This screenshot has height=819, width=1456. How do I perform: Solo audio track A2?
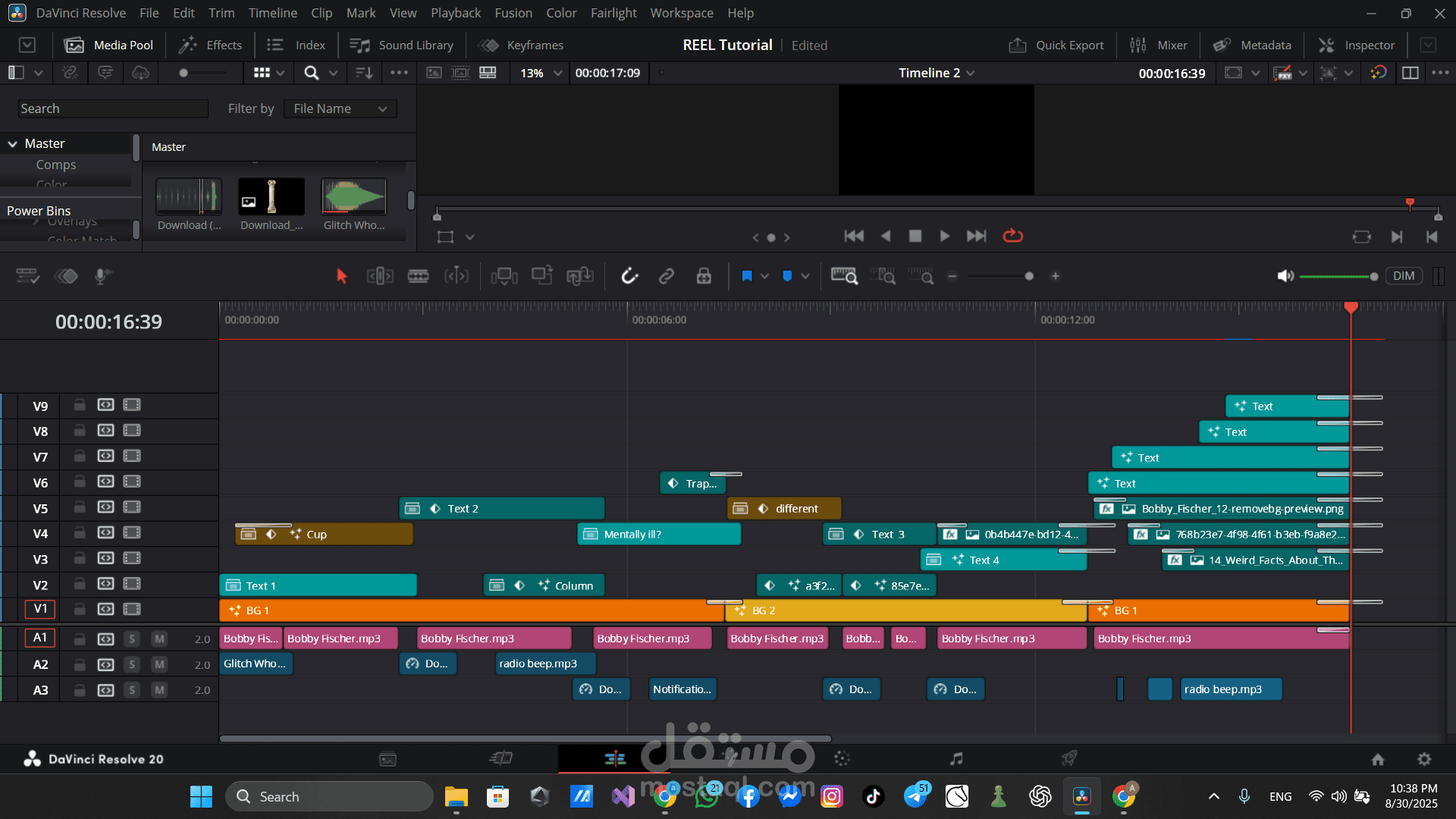coord(132,664)
